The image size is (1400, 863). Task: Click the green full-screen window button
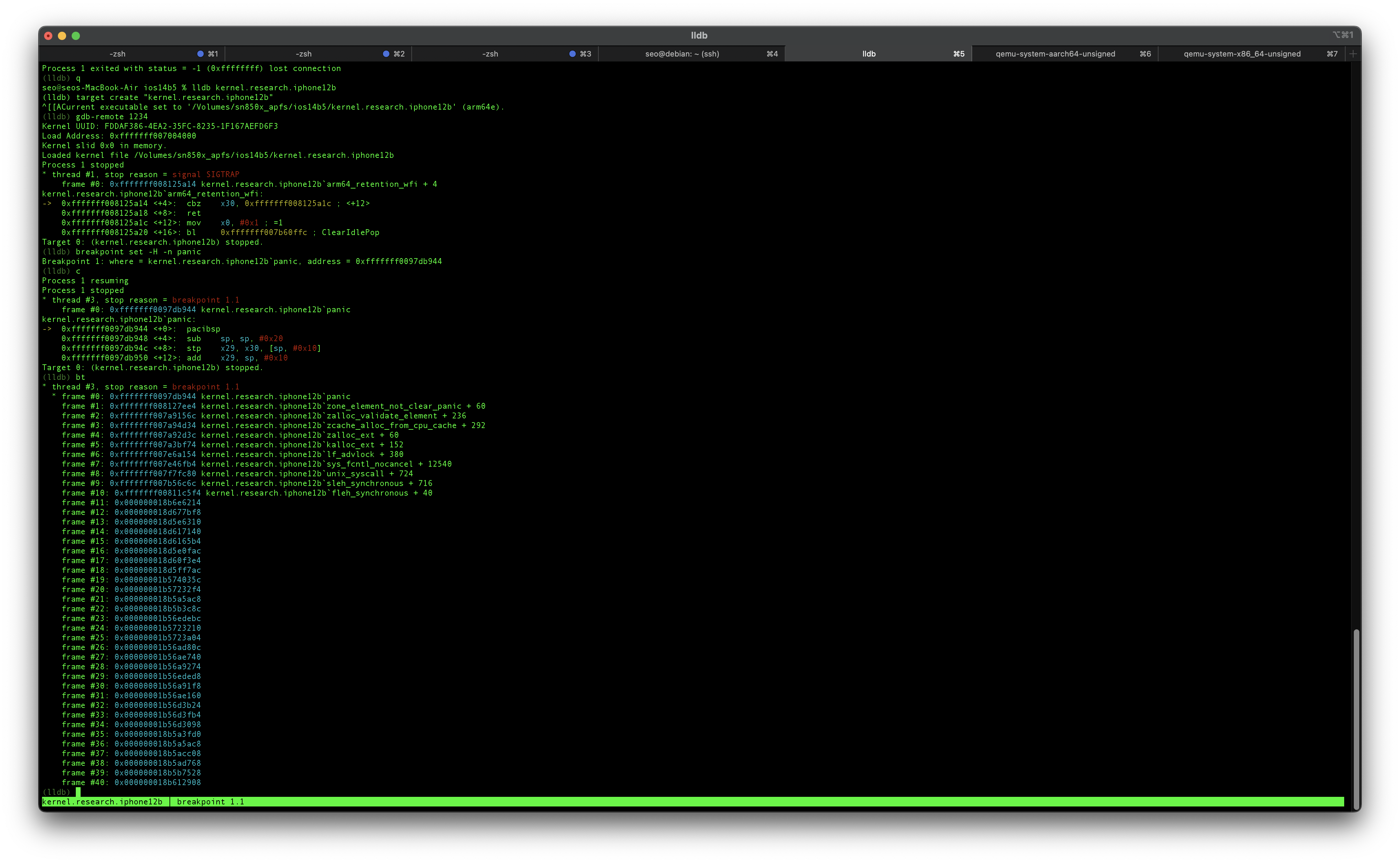pyautogui.click(x=76, y=36)
